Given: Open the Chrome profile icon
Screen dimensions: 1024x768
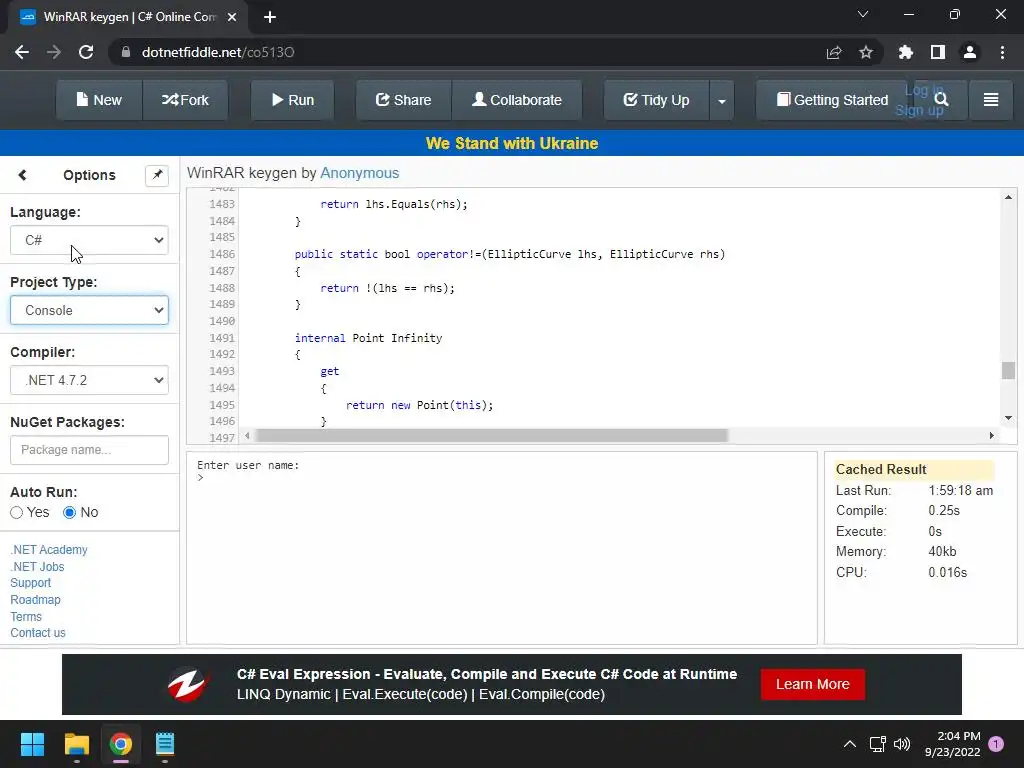Looking at the screenshot, I should 970,52.
